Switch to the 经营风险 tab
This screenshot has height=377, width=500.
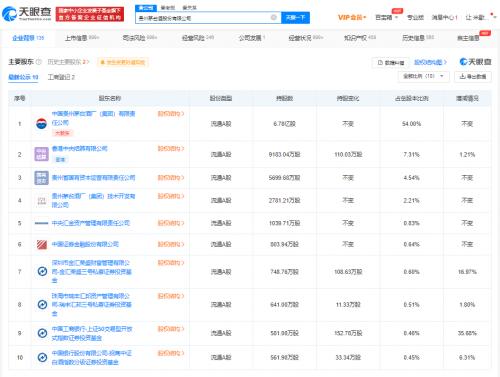coord(198,38)
